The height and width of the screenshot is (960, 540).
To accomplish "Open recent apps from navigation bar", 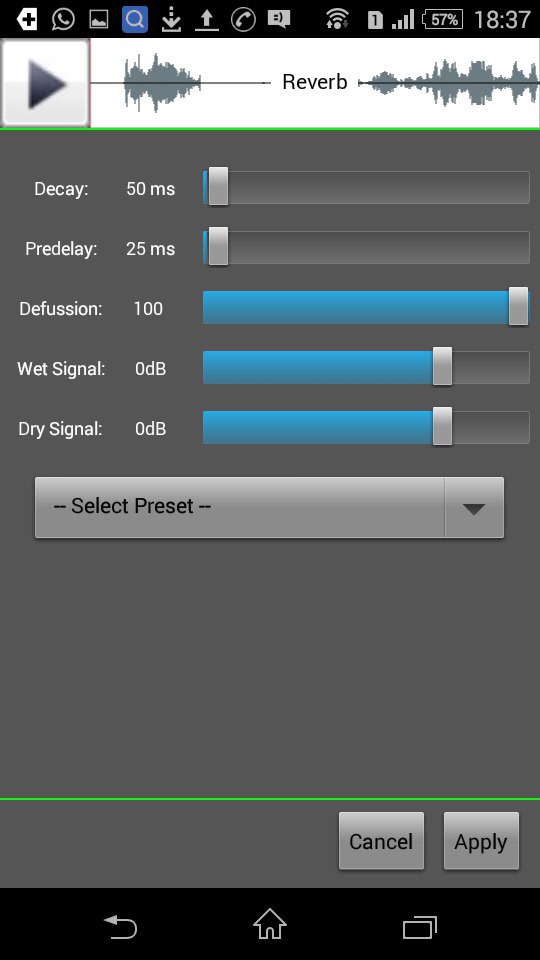I will tap(420, 927).
